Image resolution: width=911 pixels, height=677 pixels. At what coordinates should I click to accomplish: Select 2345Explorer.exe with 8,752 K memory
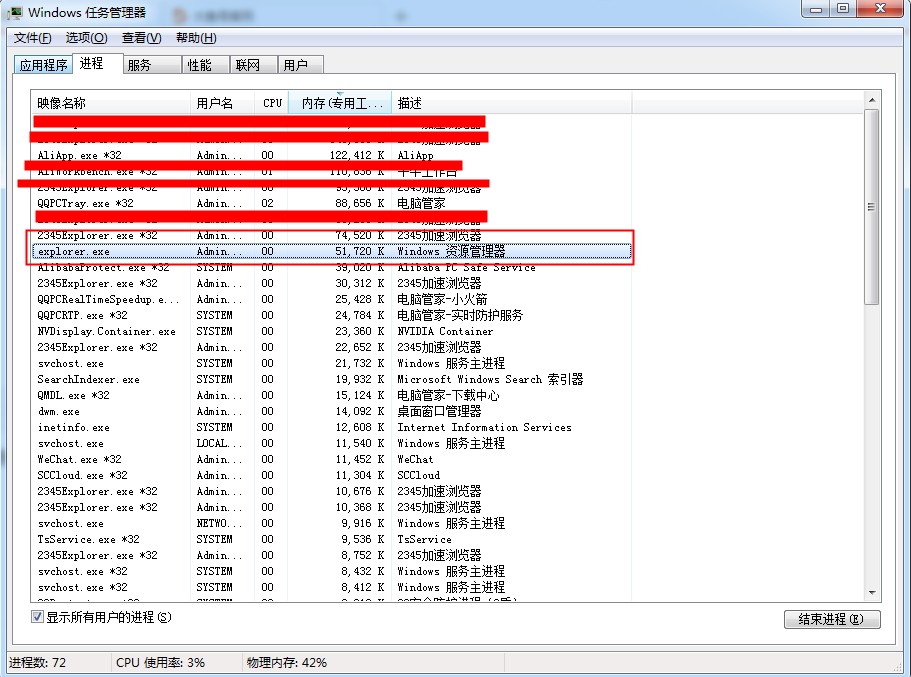point(331,555)
